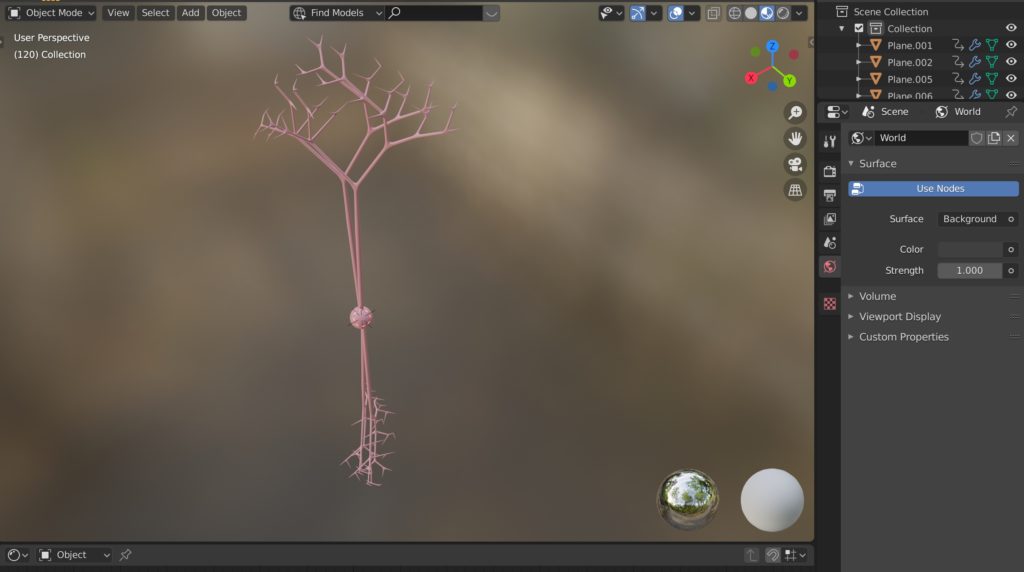Select solid viewport shading
Image resolution: width=1024 pixels, height=572 pixels.
point(751,13)
